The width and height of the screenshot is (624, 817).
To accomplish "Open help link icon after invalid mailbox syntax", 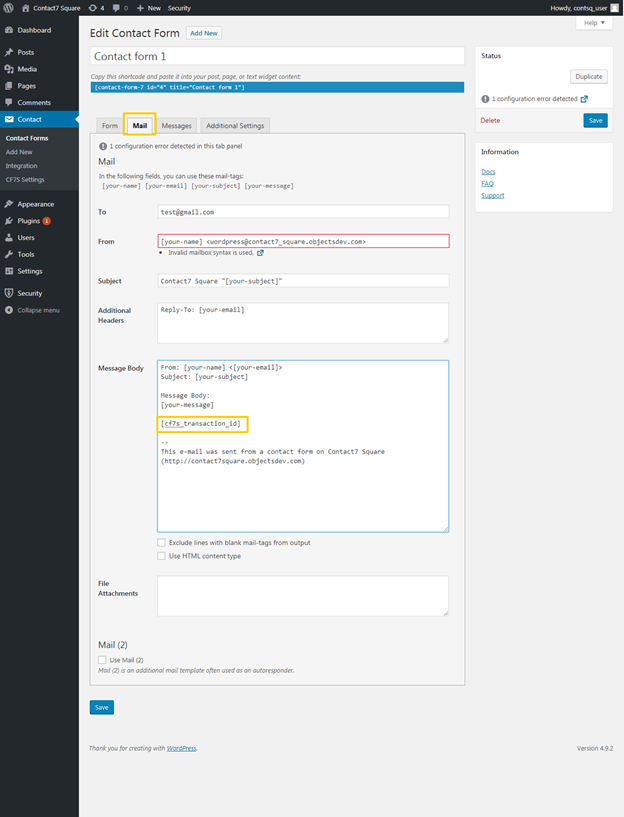I will [x=260, y=253].
